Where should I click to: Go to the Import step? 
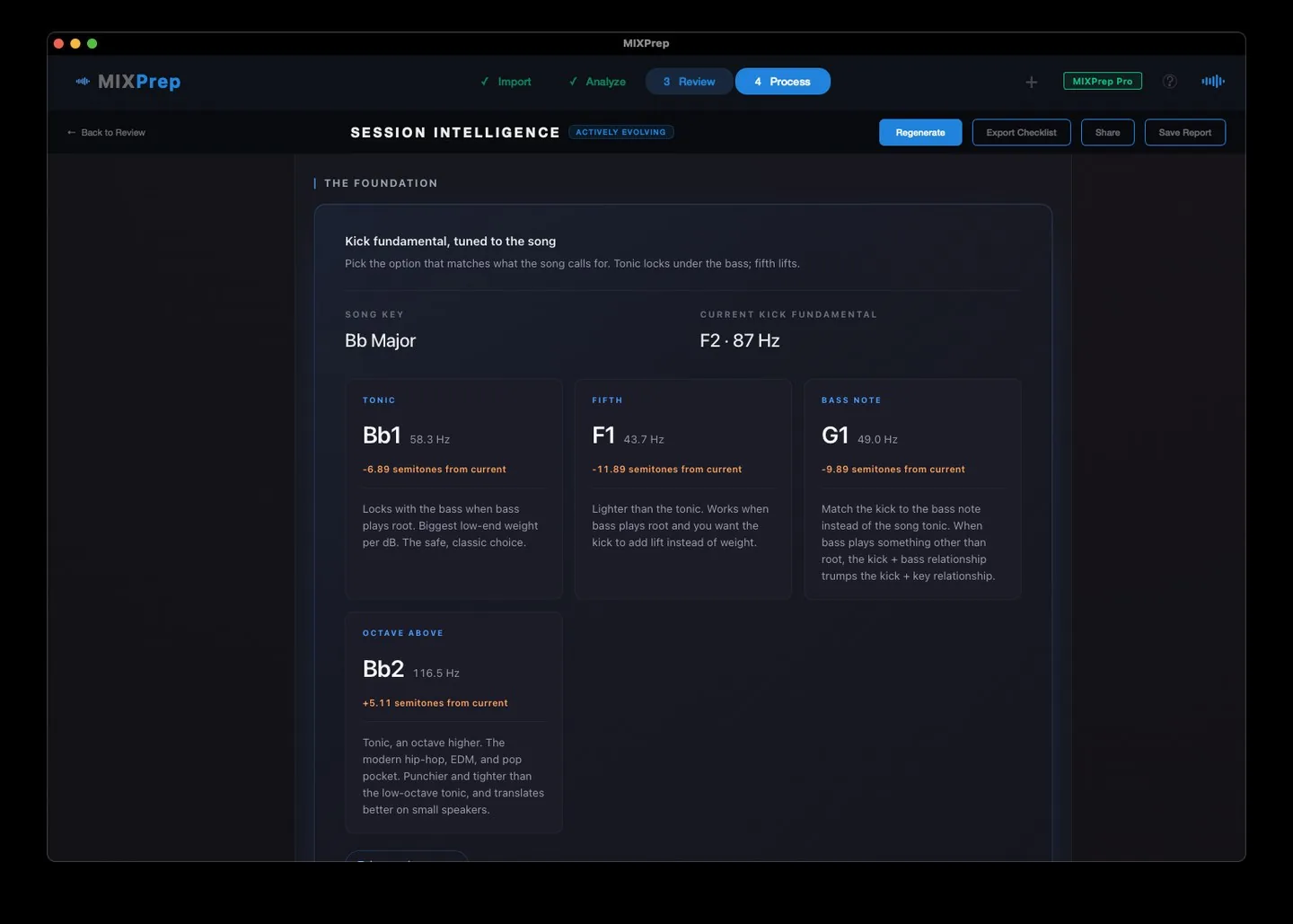[x=506, y=82]
